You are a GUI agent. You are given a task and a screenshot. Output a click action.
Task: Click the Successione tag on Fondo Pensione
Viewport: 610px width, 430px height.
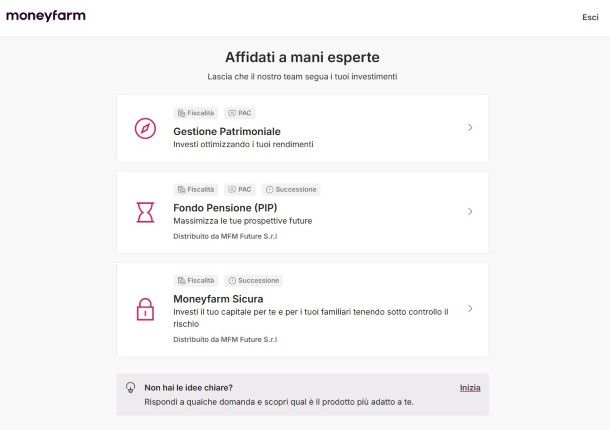click(x=291, y=189)
